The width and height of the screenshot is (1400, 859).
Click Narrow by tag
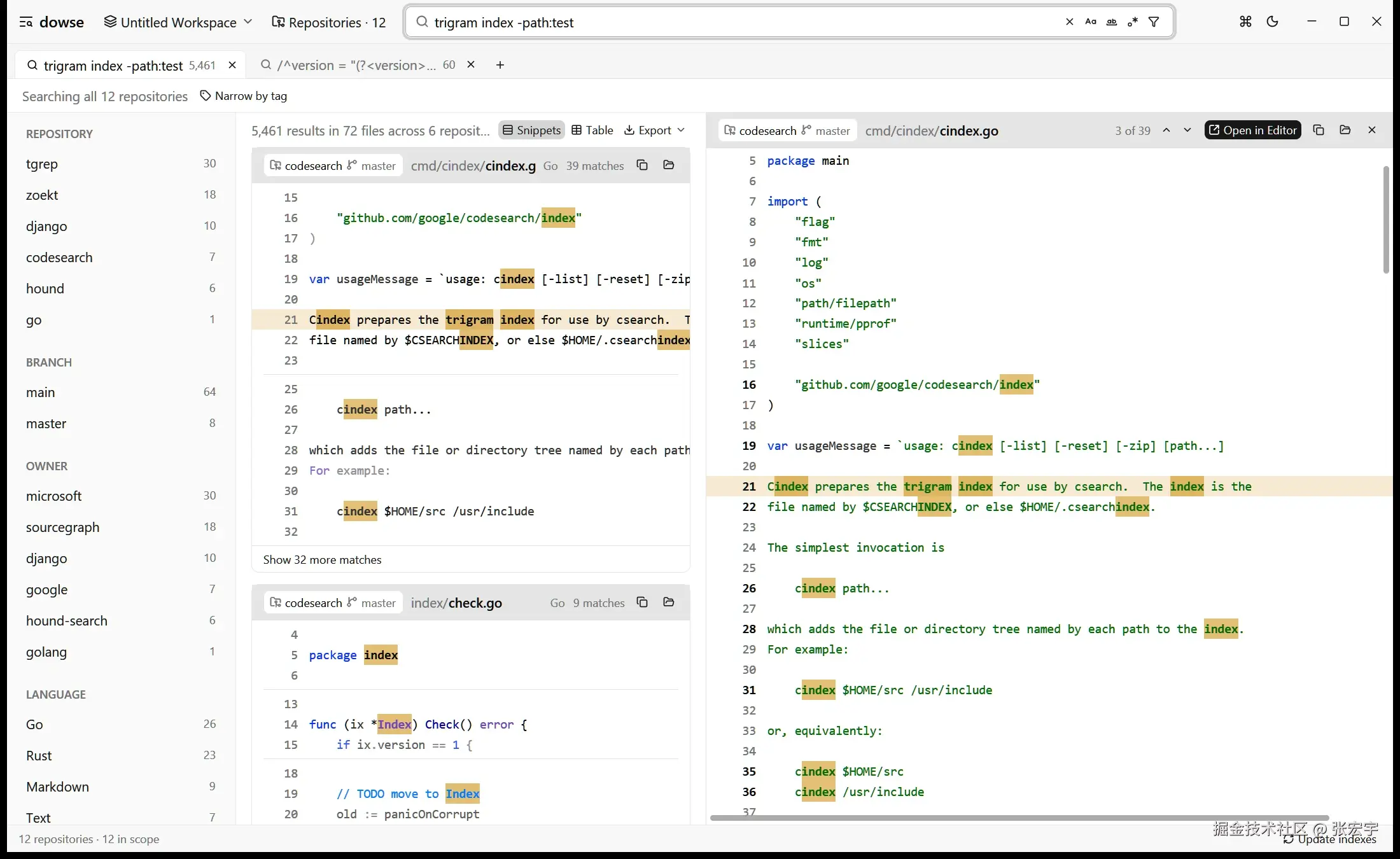tap(244, 96)
